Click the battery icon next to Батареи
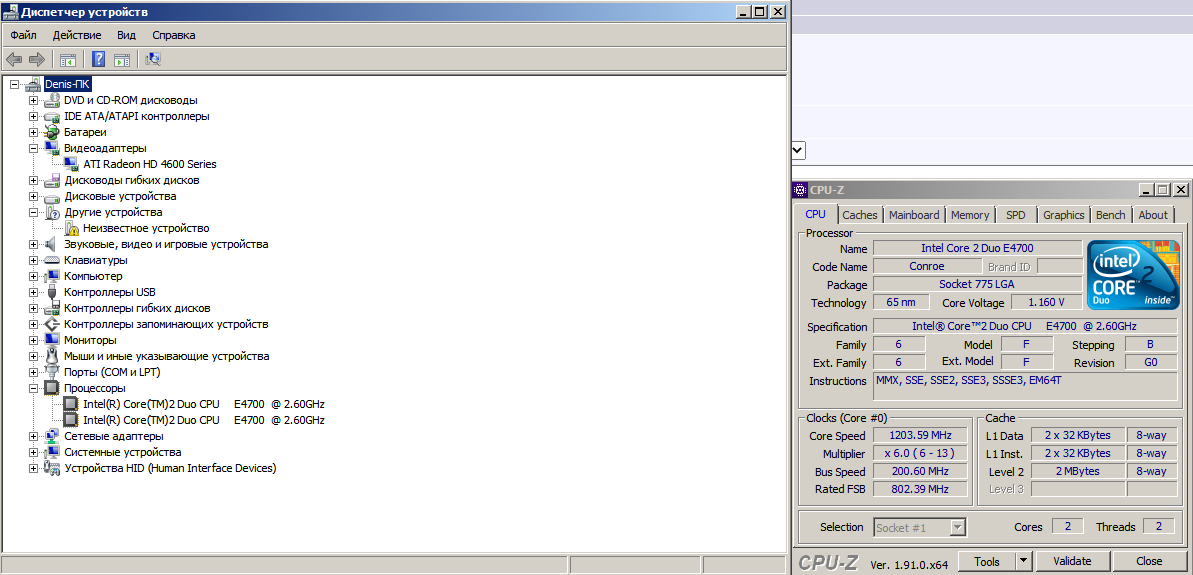Viewport: 1193px width, 575px height. [x=52, y=132]
